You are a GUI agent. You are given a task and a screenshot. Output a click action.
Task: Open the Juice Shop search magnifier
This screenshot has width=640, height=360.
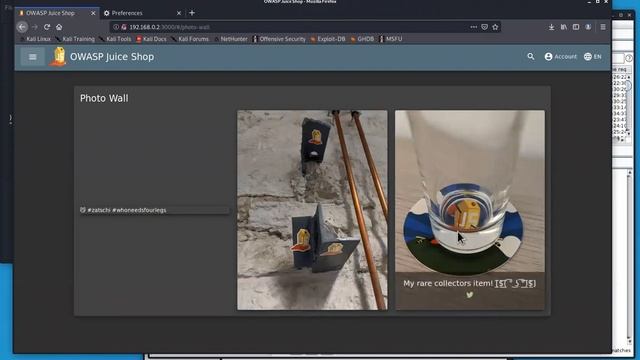point(531,57)
